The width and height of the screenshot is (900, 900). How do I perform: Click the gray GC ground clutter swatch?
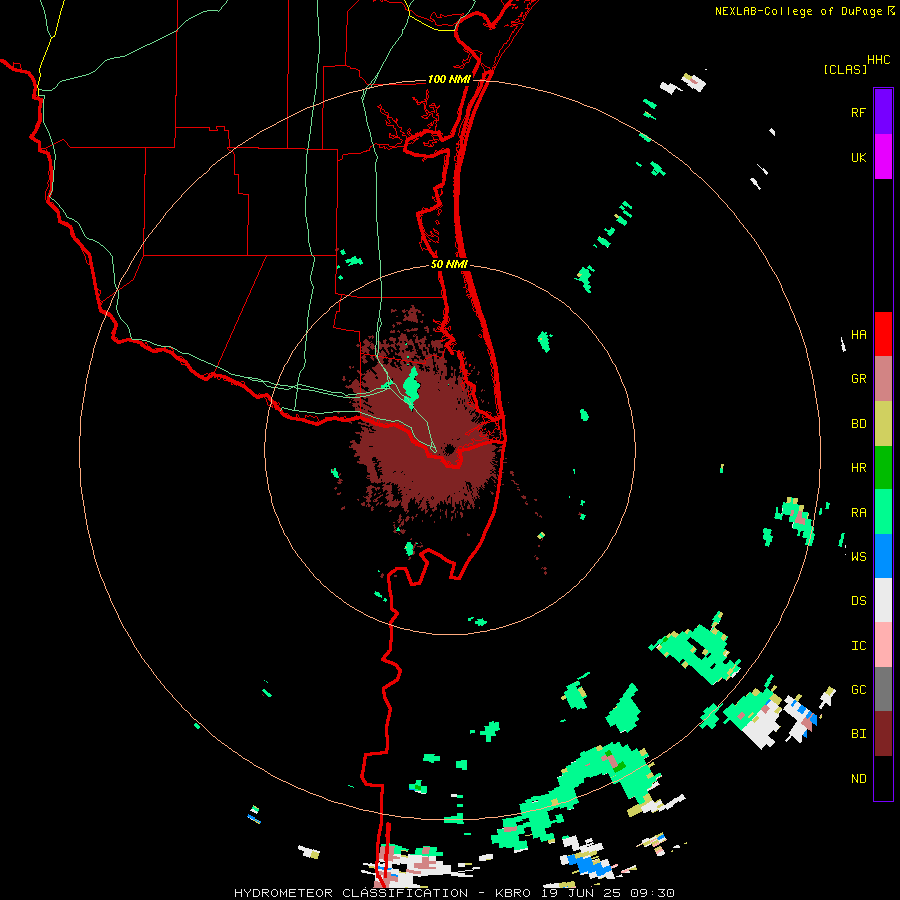(883, 689)
